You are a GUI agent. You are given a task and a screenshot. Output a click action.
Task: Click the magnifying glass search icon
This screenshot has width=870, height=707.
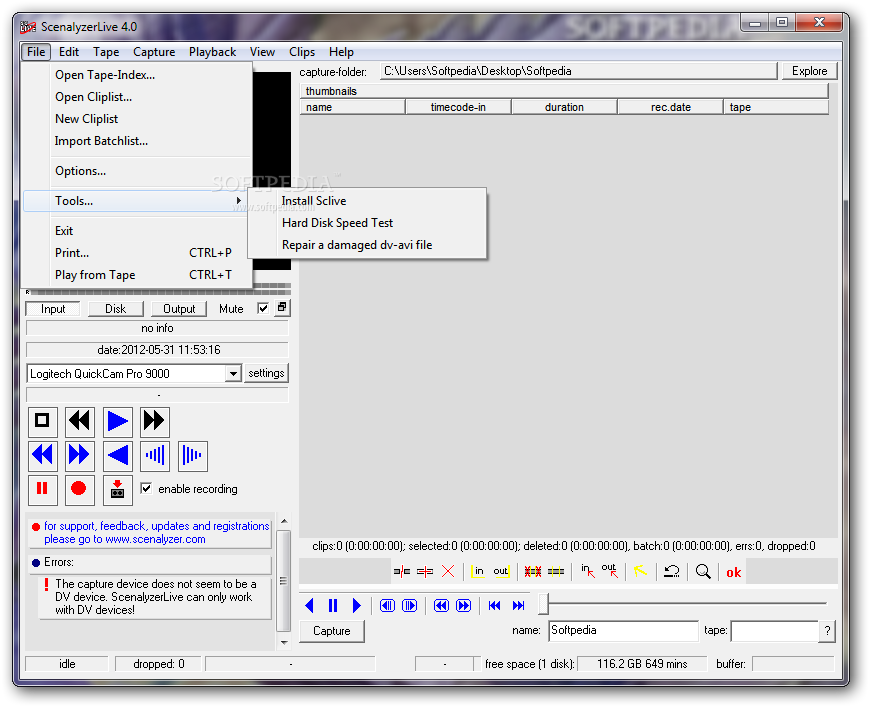pos(703,572)
